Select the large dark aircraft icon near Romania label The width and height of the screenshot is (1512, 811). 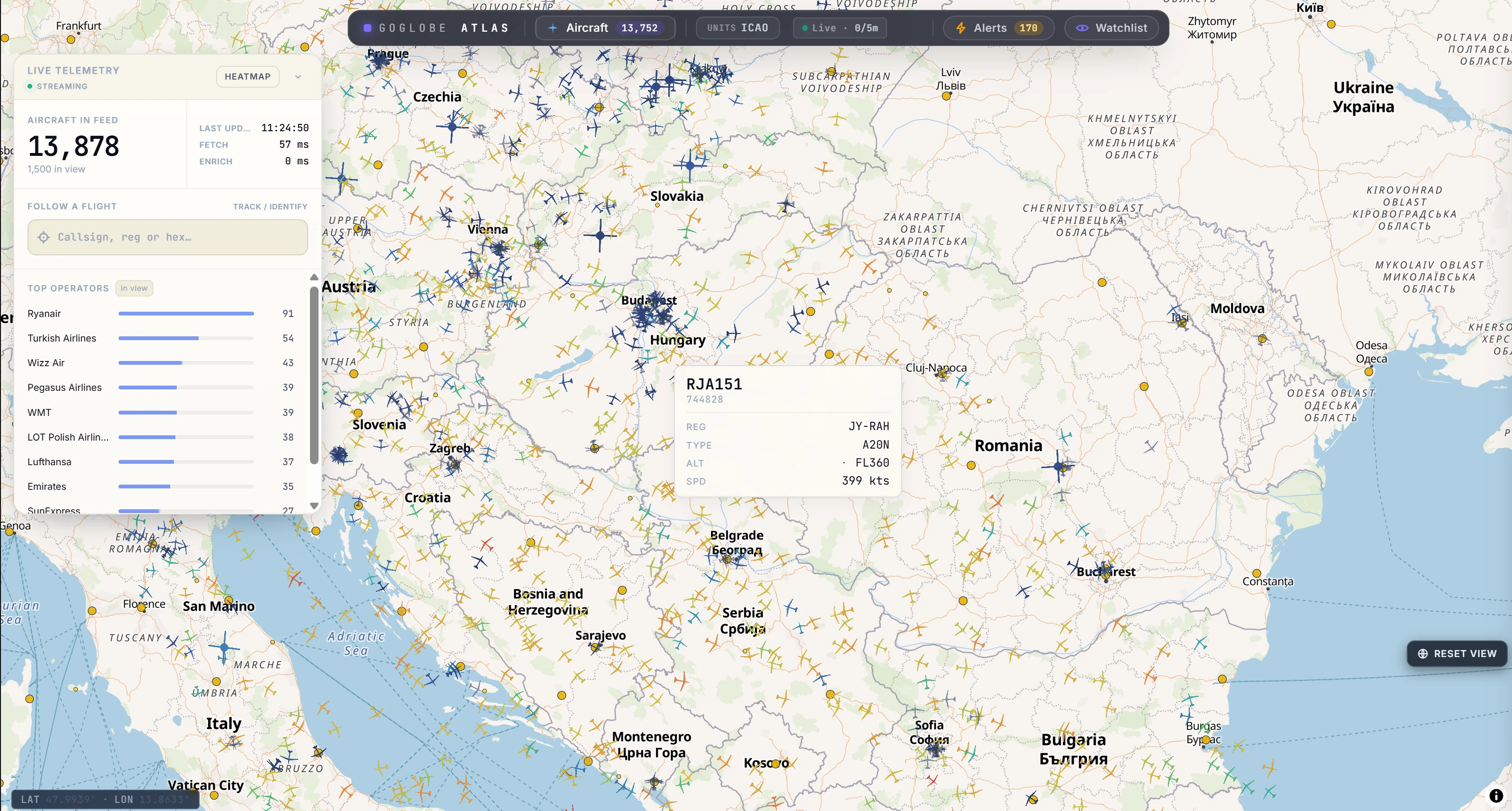pyautogui.click(x=1058, y=467)
